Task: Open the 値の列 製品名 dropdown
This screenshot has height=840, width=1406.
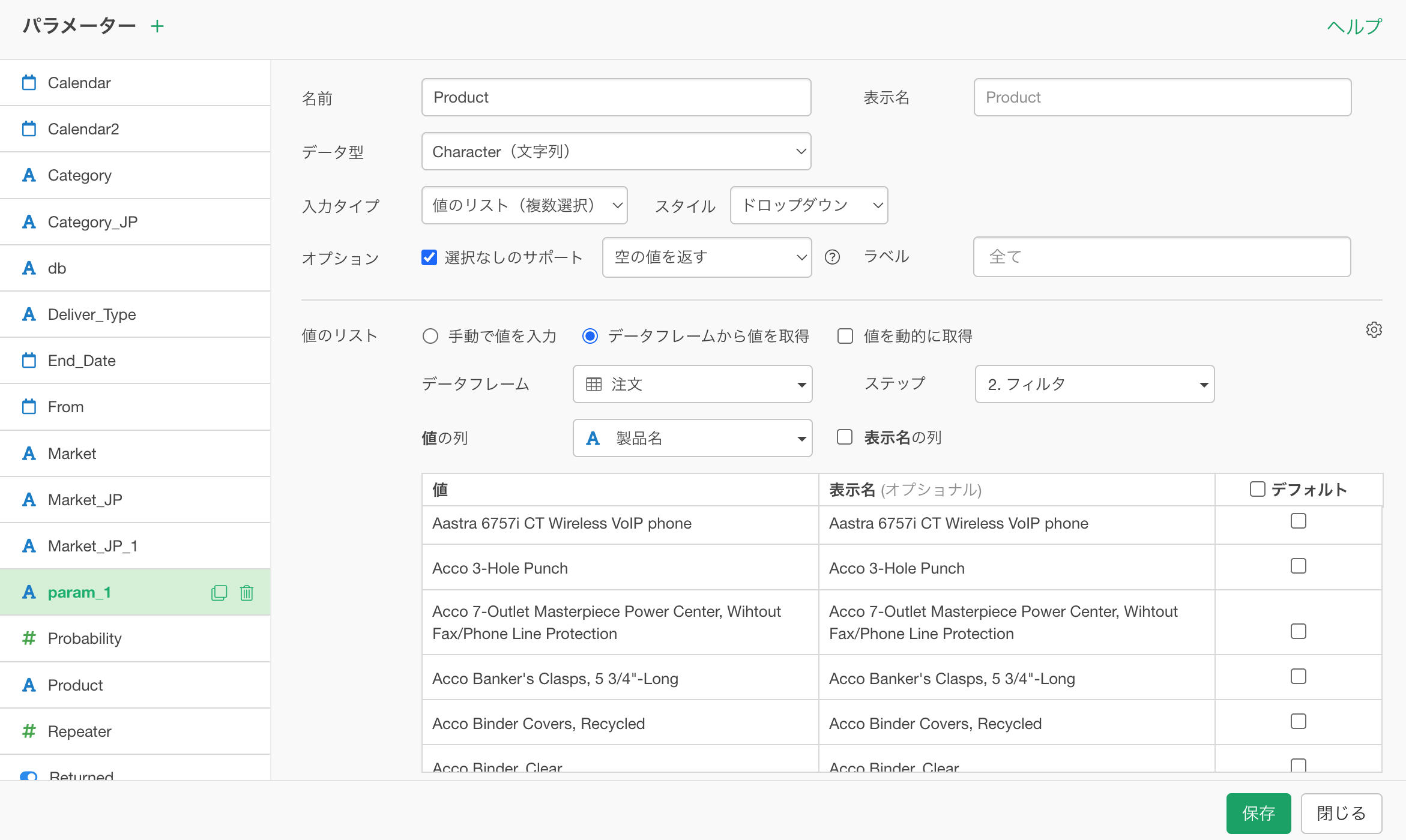Action: (693, 438)
